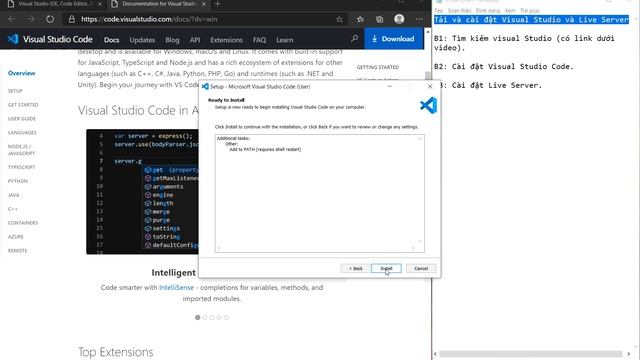Image resolution: width=640 pixels, height=360 pixels.
Task: Open the Xem menu in Notepad
Action: click(510, 11)
